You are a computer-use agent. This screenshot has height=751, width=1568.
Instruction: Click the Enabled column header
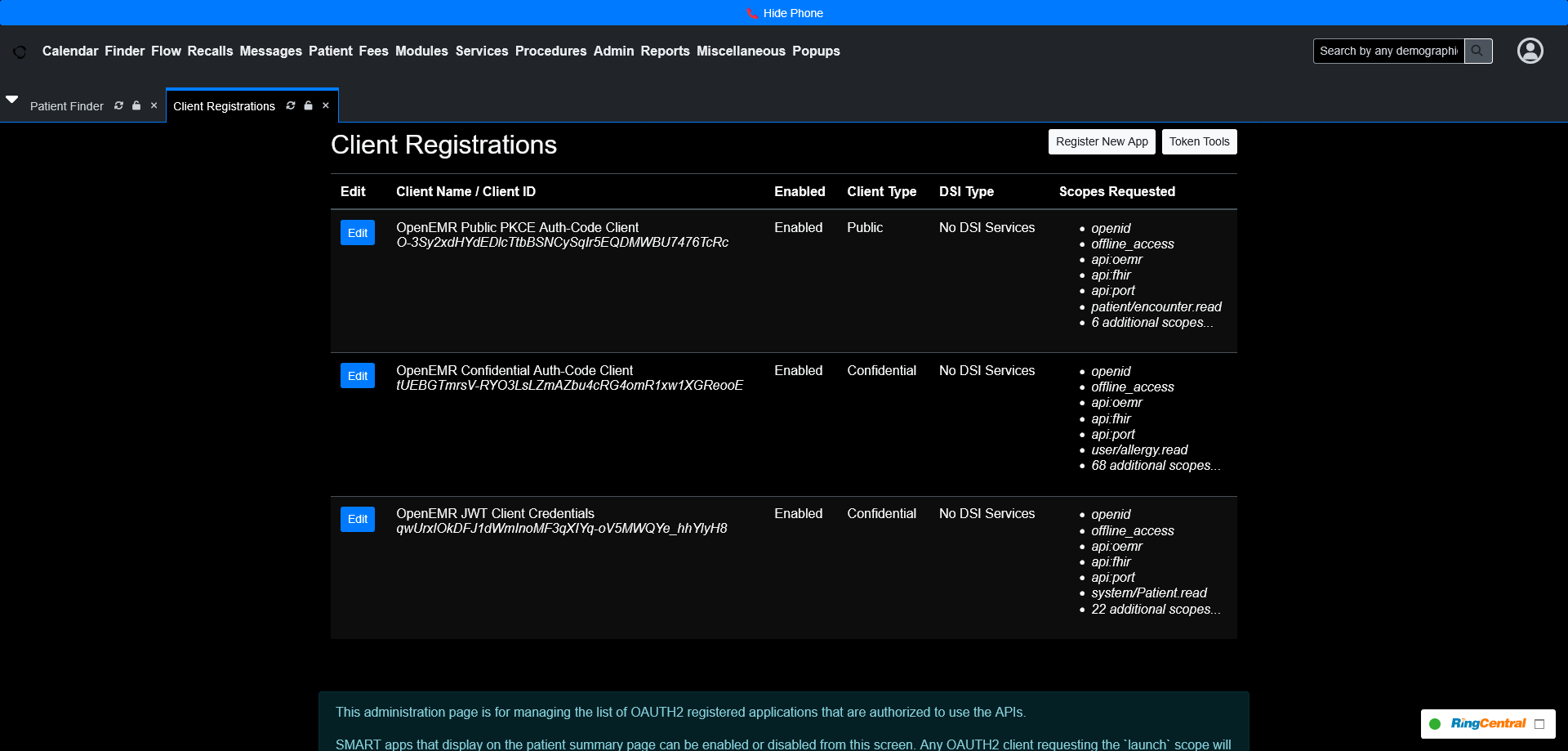[800, 191]
